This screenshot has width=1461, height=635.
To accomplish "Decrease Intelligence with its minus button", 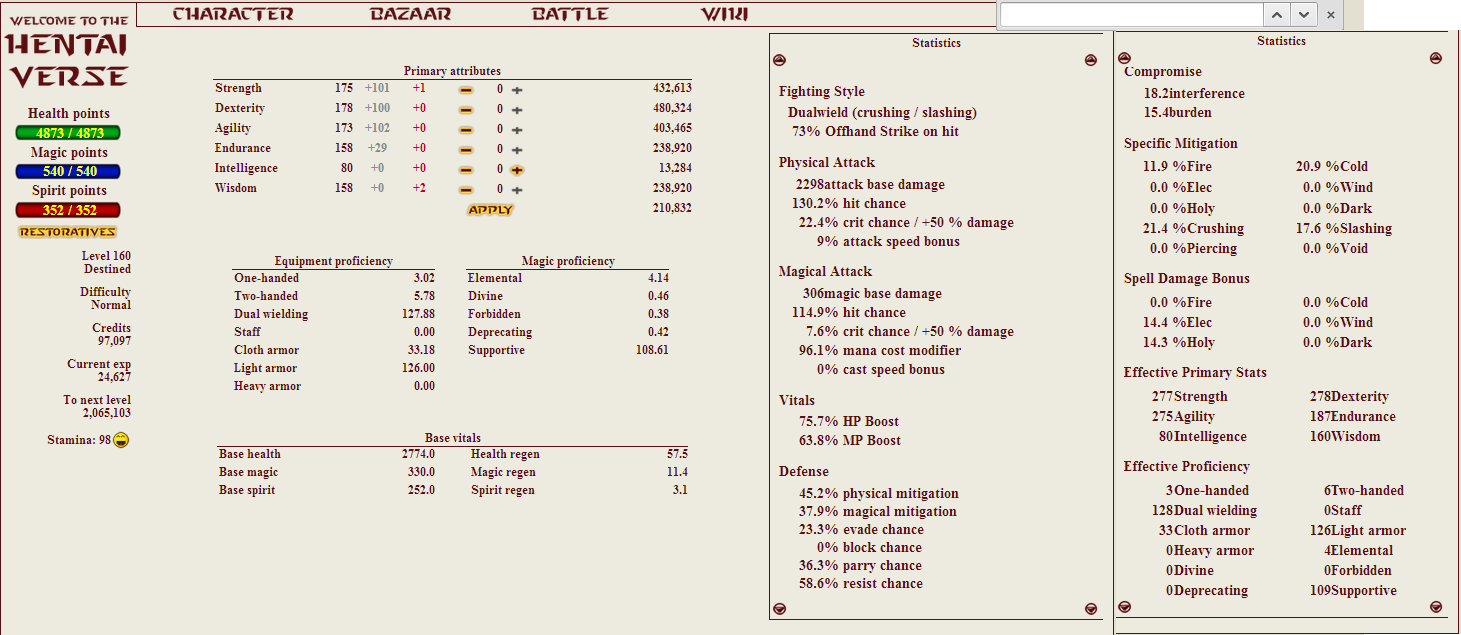I will tap(466, 170).
